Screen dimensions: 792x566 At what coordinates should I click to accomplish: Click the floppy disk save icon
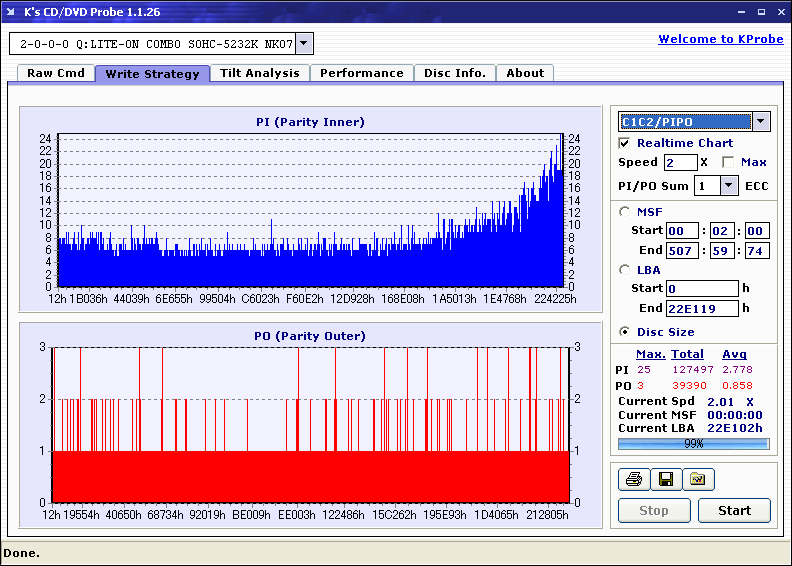click(665, 480)
